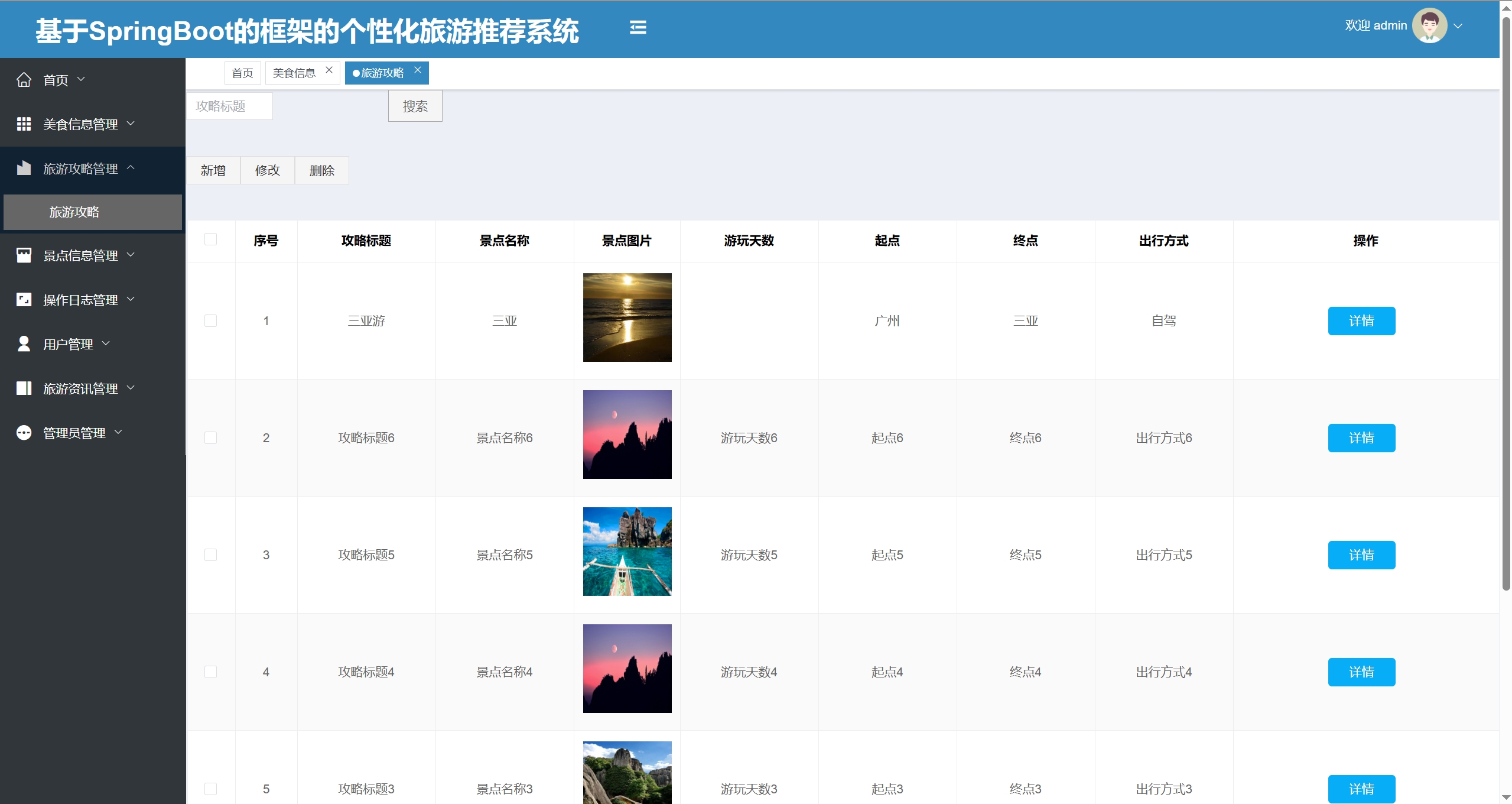Screen dimensions: 1512x804
Task: Click the 搜索 button
Action: click(415, 106)
